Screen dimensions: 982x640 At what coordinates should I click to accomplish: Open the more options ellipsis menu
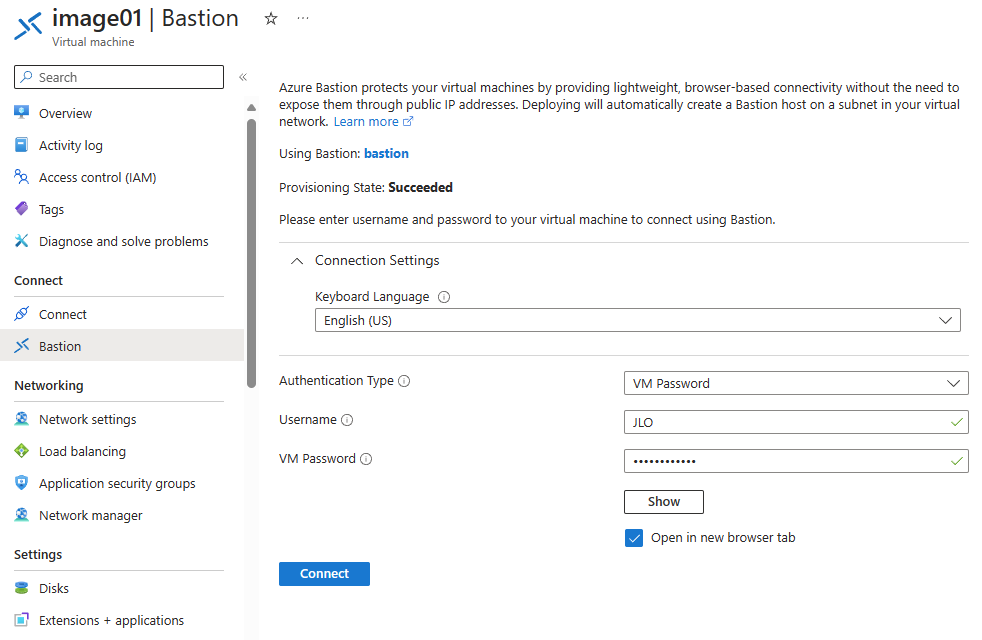point(303,18)
